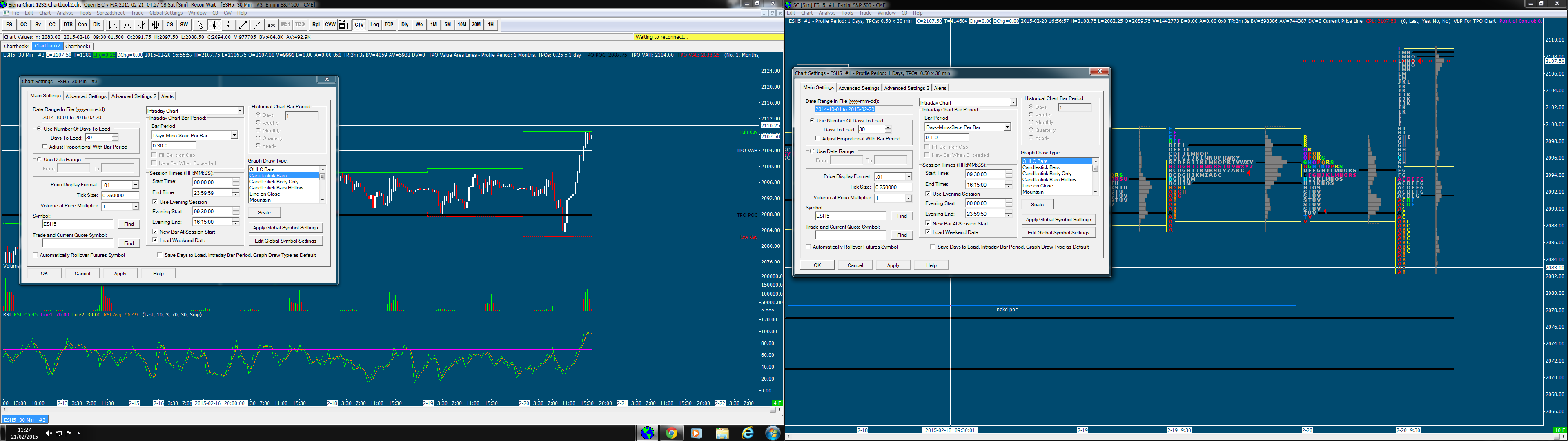This screenshot has width=1568, height=441.
Task: Switch to Advanced Settings 2 tab, left dialog
Action: [133, 96]
